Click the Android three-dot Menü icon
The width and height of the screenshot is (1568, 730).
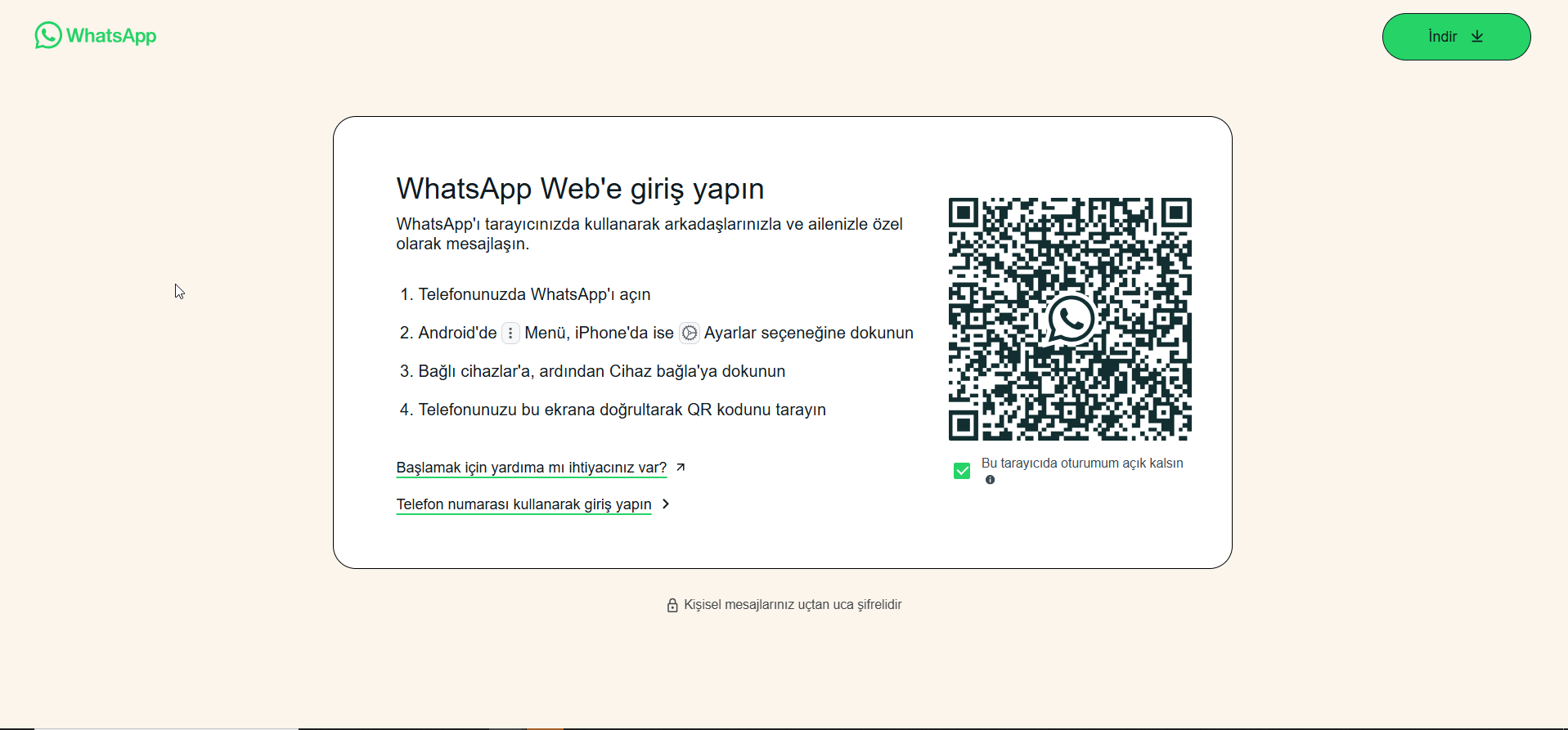point(510,333)
